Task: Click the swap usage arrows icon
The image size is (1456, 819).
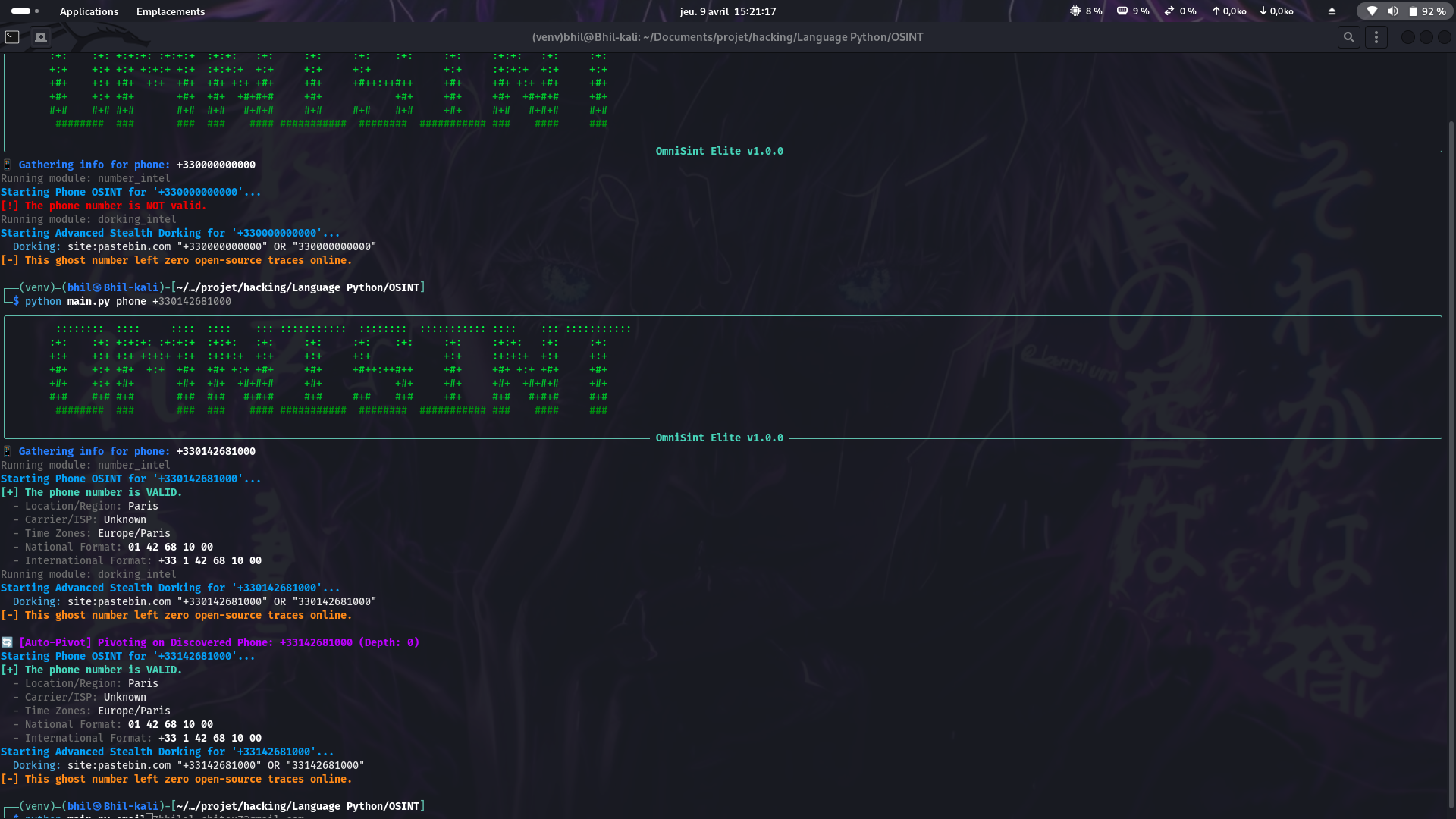Action: click(x=1169, y=11)
